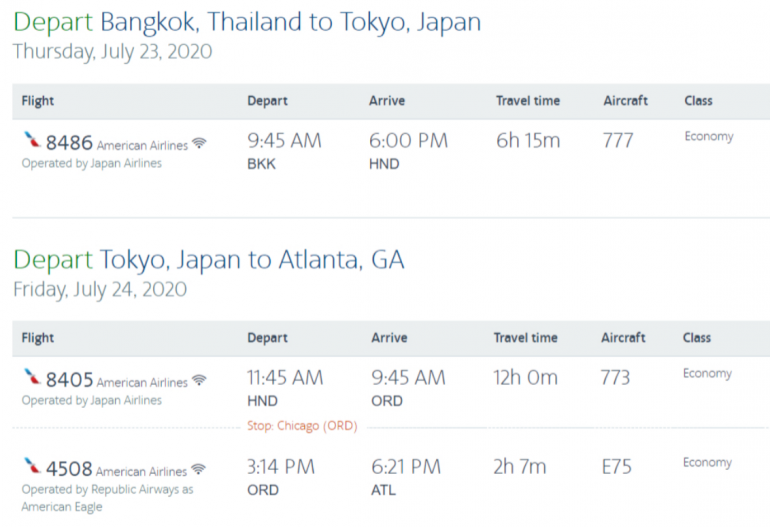Click the Bangkok to Tokyo heading
770x527 pixels.
(246, 22)
